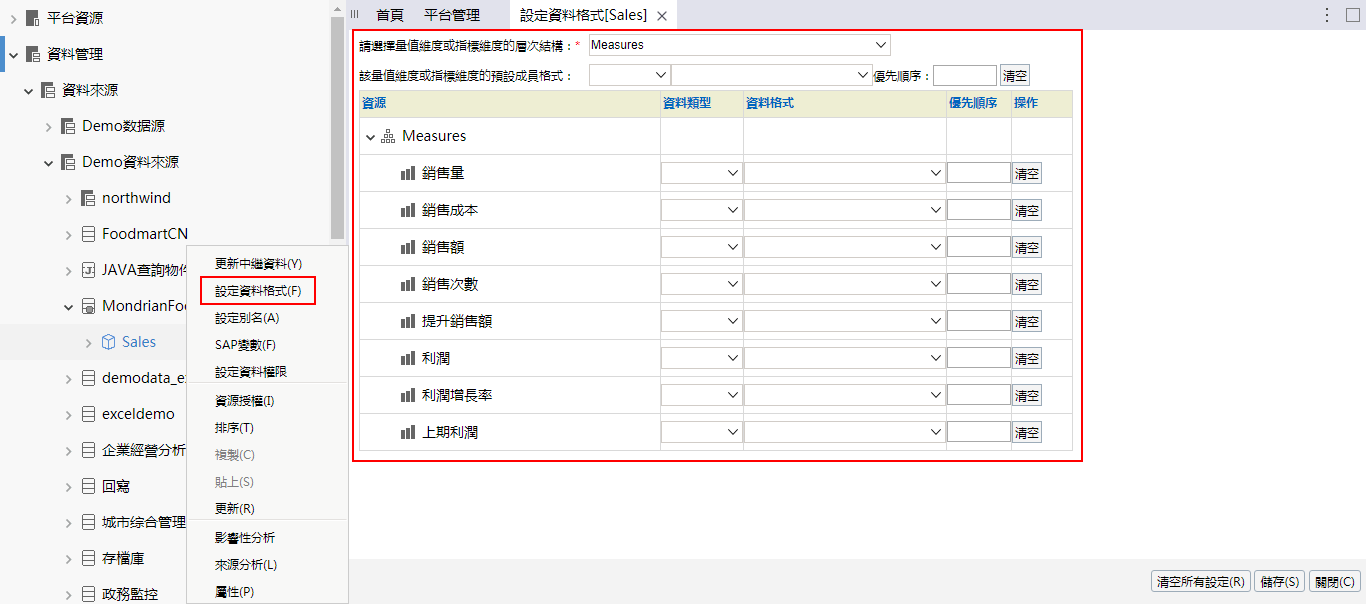This screenshot has height=604, width=1366.
Task: Open the three-dot more options menu
Action: (1327, 15)
